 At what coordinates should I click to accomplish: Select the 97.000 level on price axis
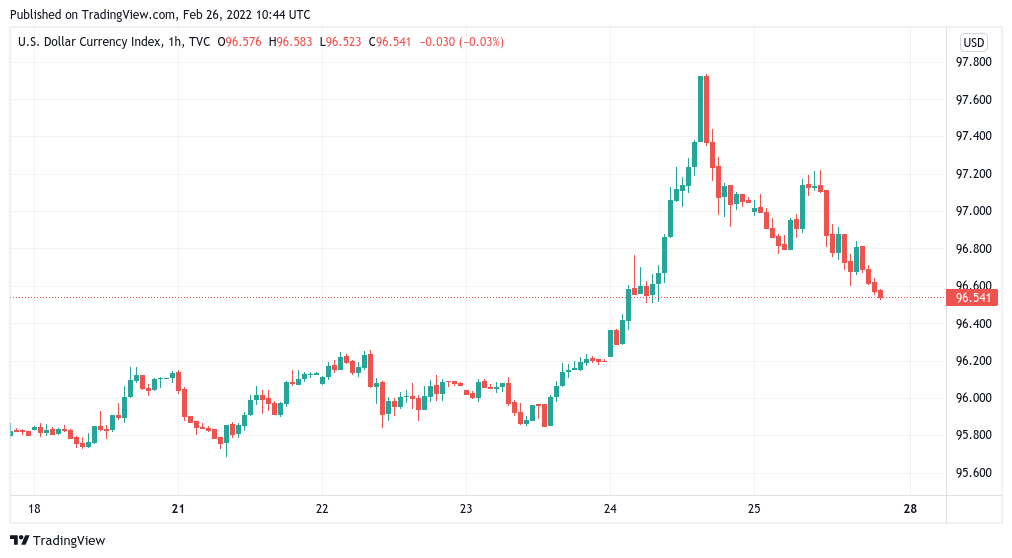973,211
